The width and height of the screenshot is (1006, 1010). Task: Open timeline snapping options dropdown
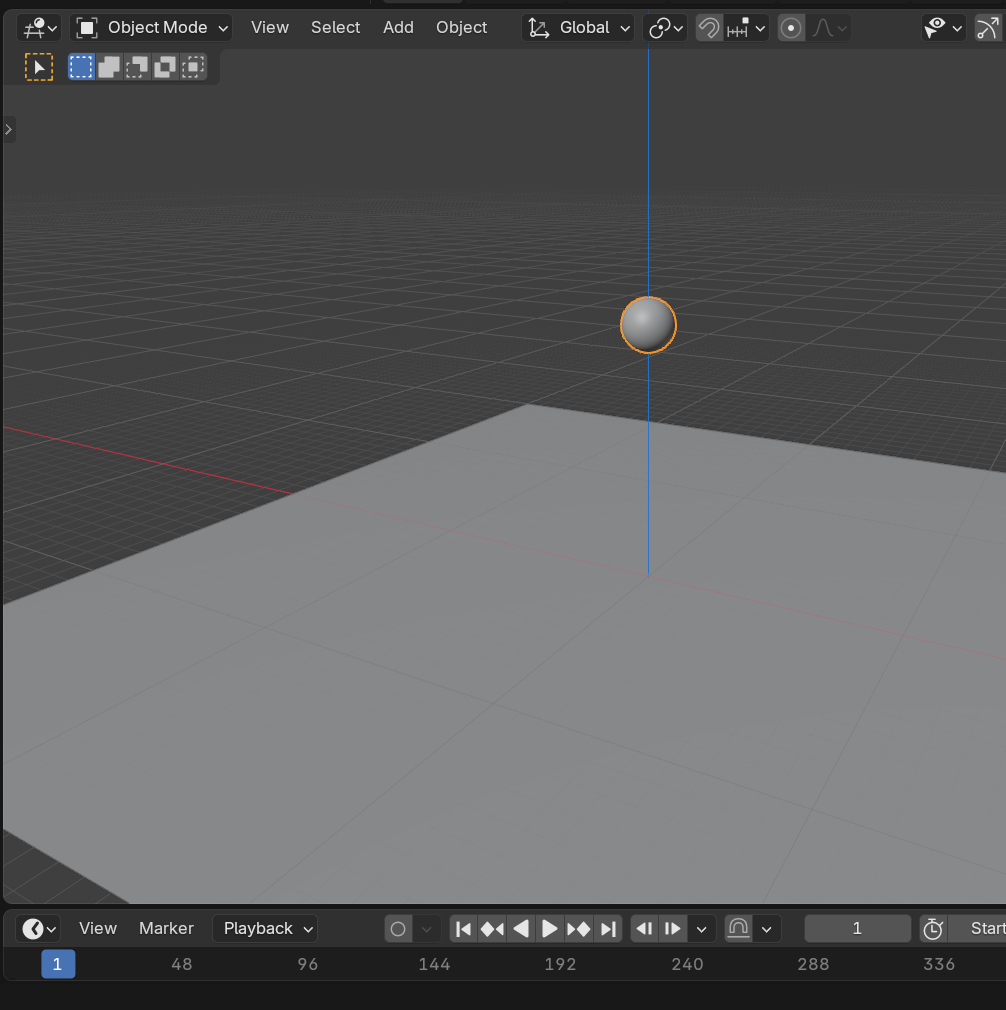click(x=766, y=929)
